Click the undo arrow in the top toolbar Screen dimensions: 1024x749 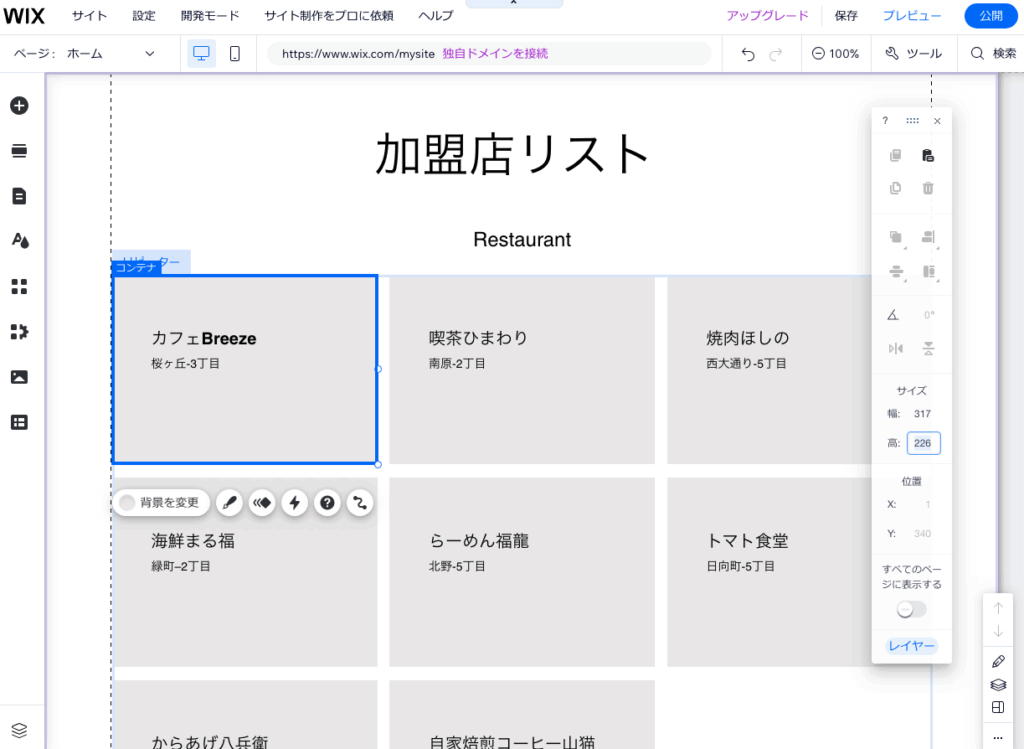747,53
